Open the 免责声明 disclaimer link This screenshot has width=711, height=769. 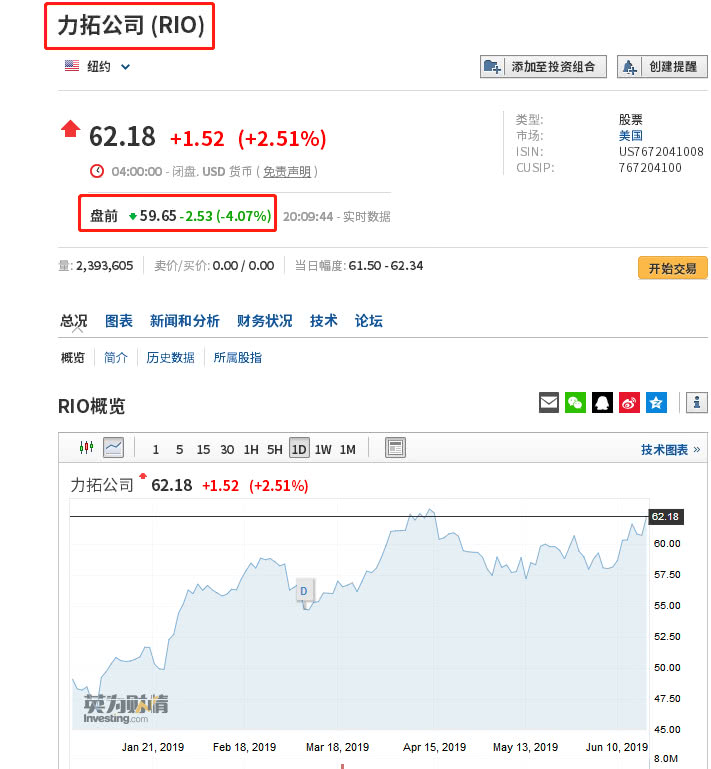click(x=287, y=172)
